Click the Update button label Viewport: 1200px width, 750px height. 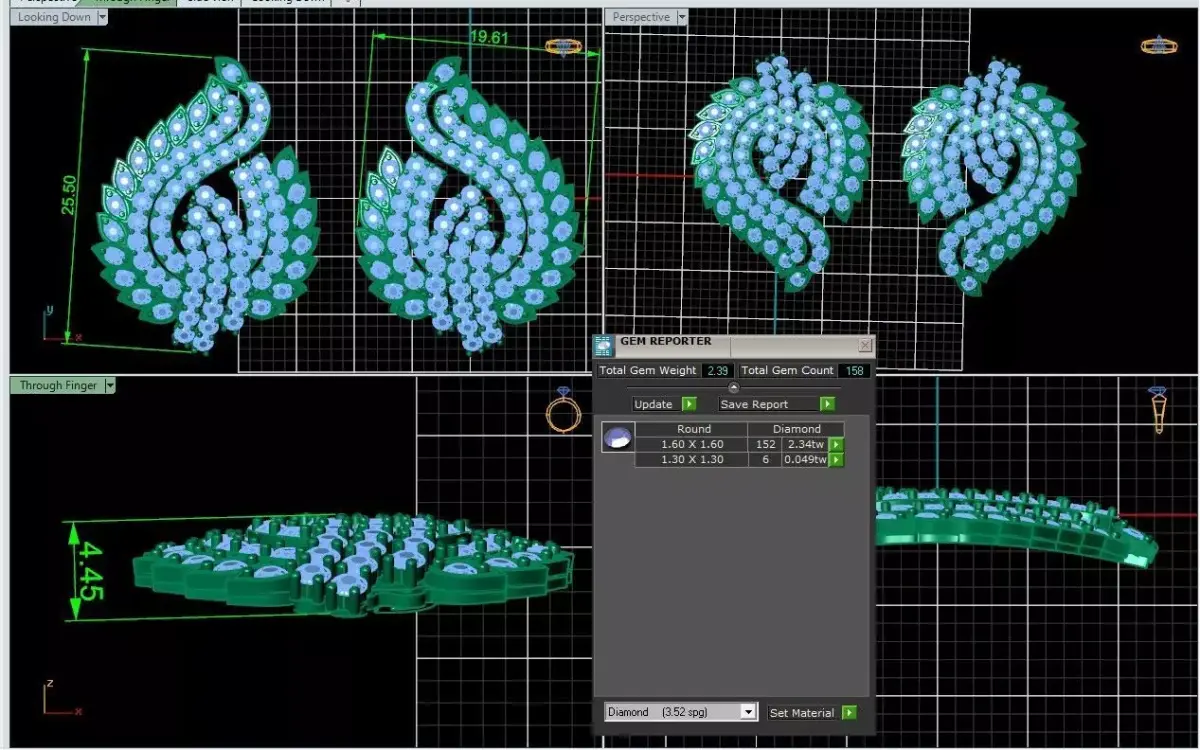pyautogui.click(x=654, y=404)
